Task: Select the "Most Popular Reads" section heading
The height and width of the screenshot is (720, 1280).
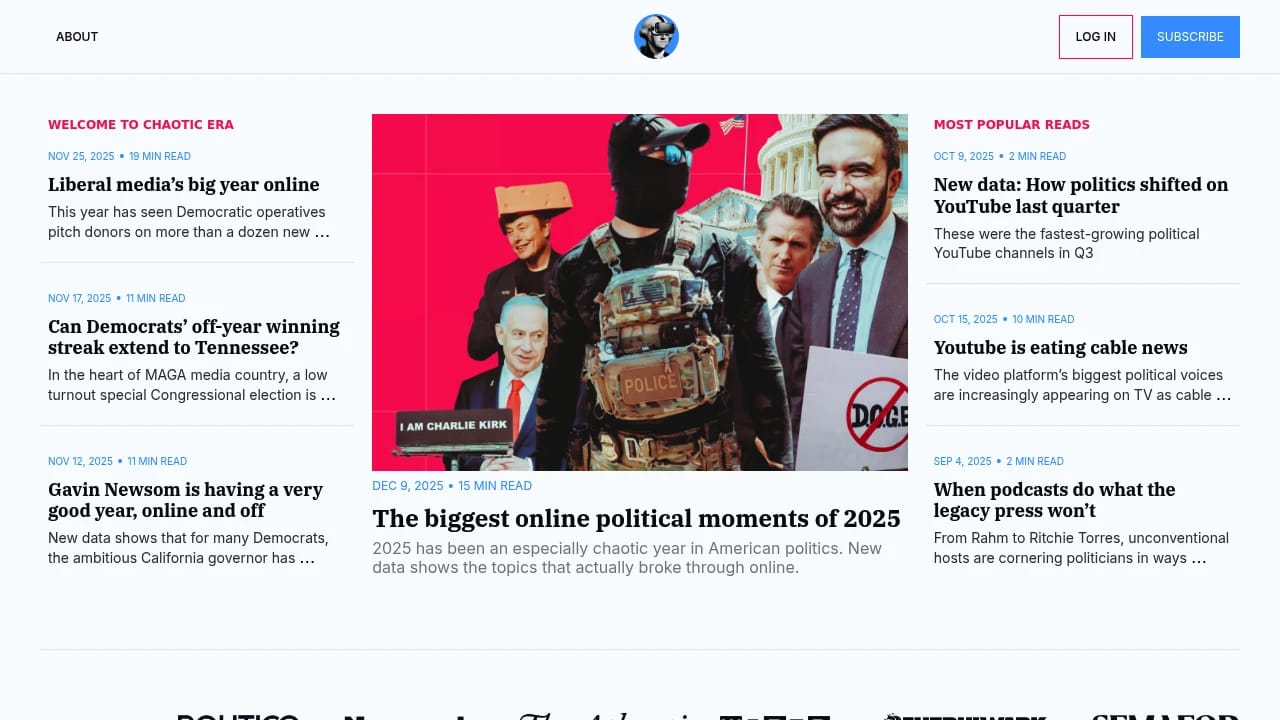Action: click(1012, 125)
